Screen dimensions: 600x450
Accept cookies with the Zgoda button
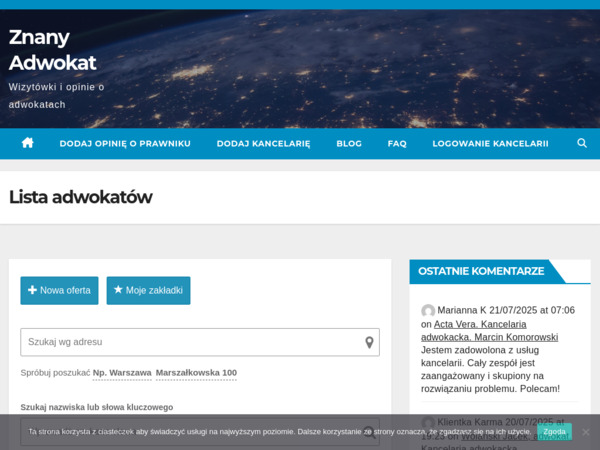554,432
